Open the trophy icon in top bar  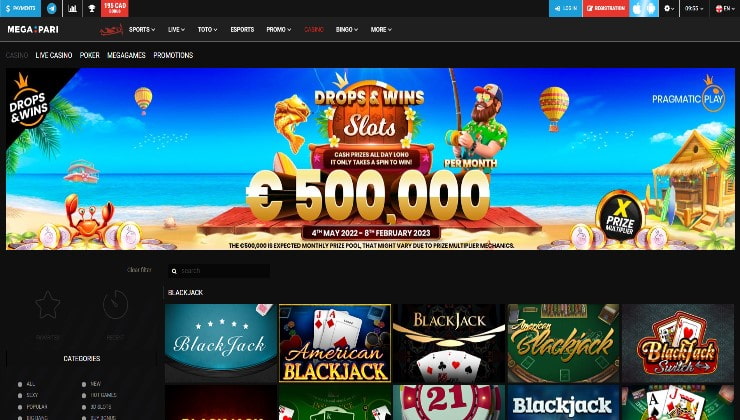pyautogui.click(x=92, y=8)
